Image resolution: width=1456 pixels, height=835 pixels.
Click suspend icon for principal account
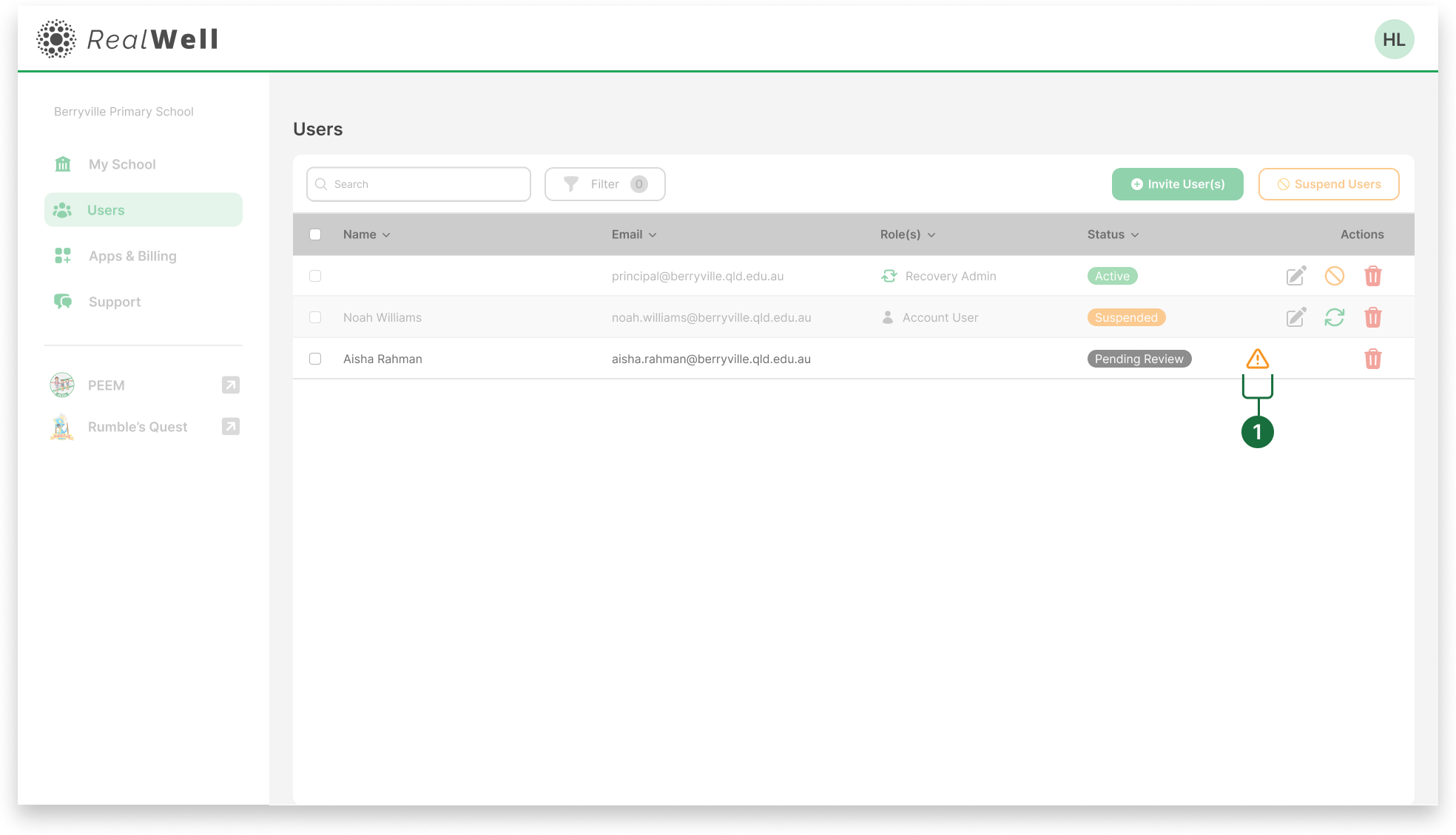pos(1334,276)
